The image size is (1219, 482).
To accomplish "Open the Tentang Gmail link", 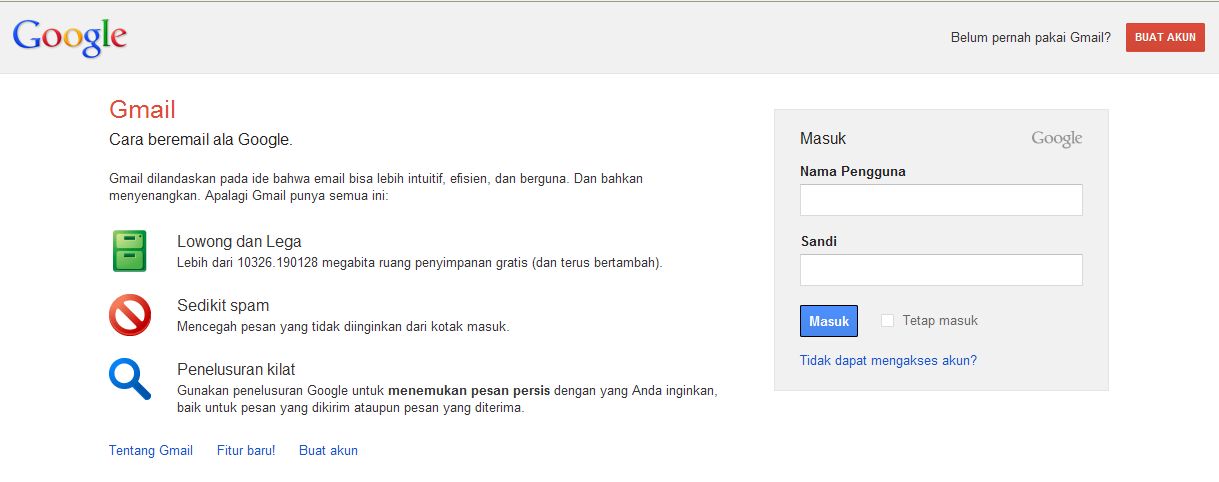I will pyautogui.click(x=151, y=450).
